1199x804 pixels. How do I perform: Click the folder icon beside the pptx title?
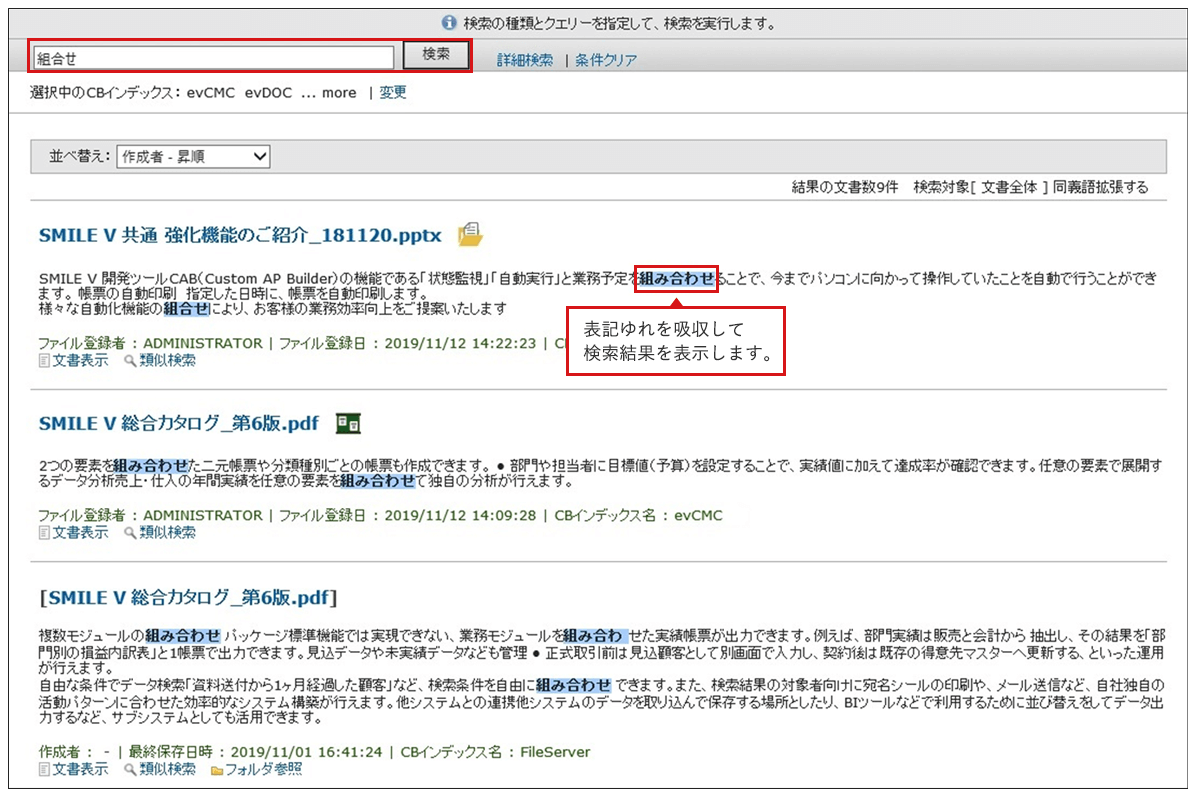(470, 234)
